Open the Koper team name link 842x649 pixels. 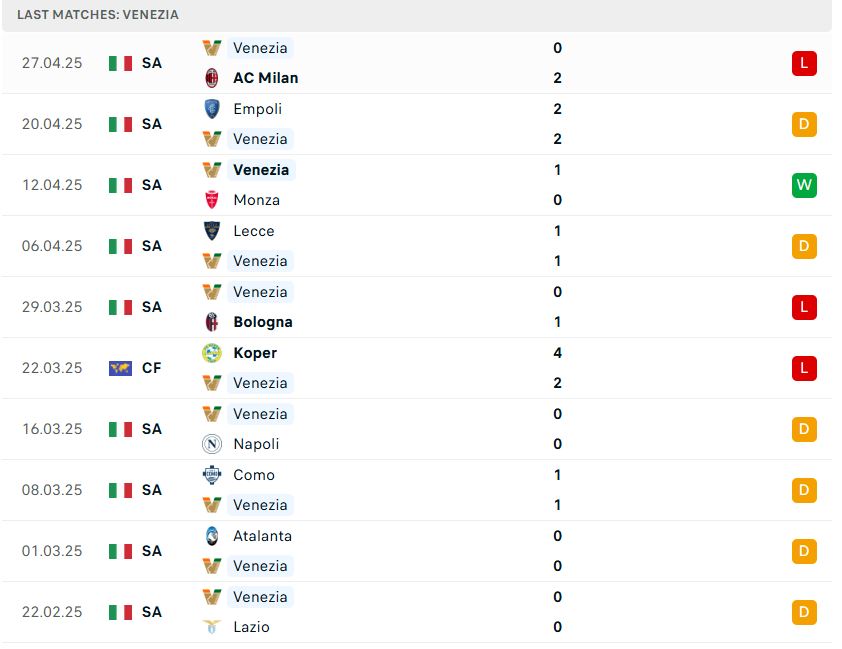255,353
